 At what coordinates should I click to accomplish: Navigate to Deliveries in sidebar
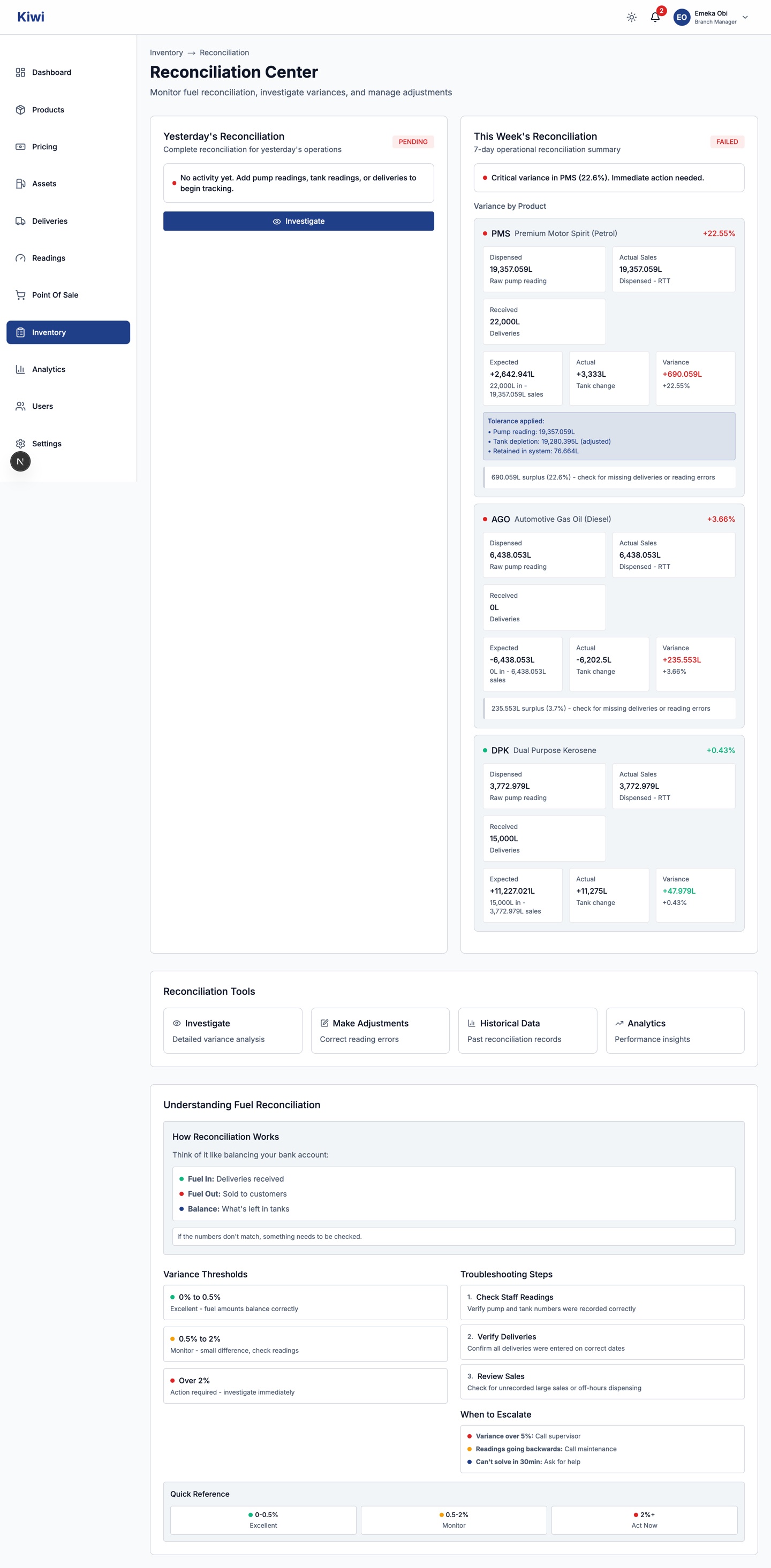tap(68, 221)
